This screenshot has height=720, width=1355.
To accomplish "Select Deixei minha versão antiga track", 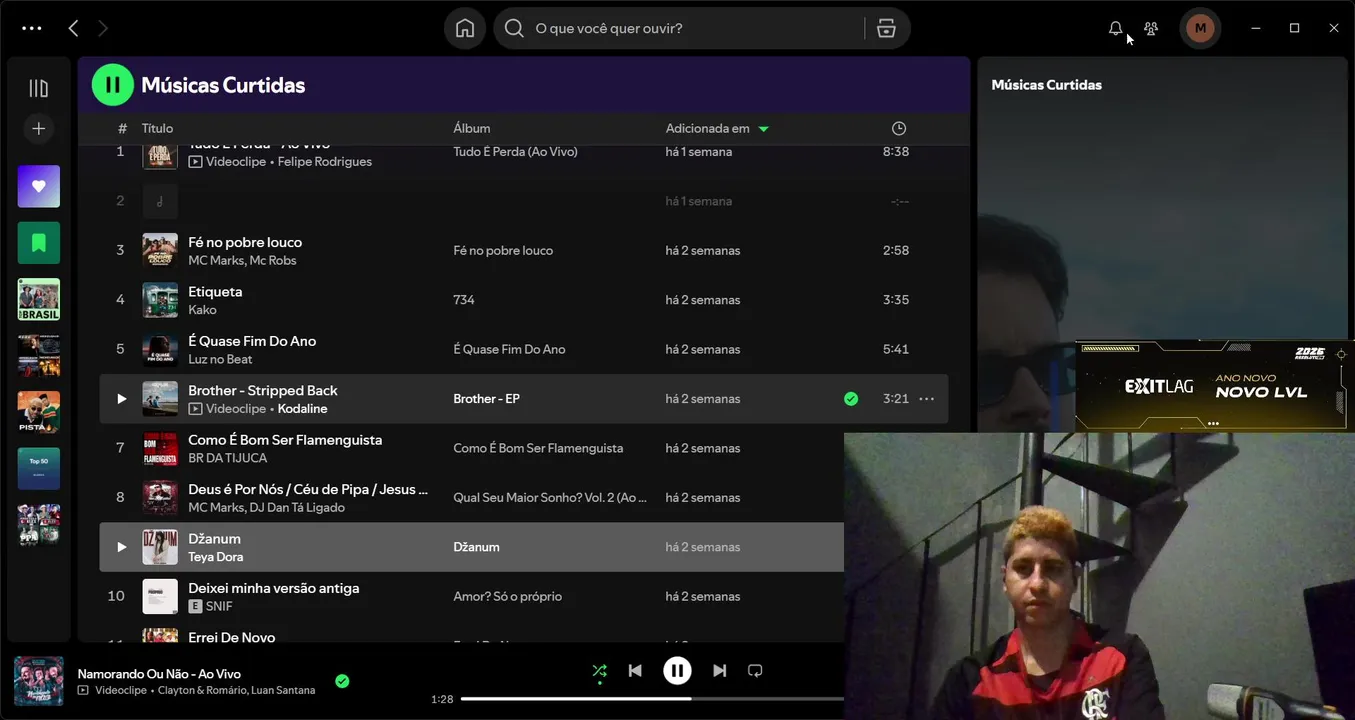I will [273, 588].
